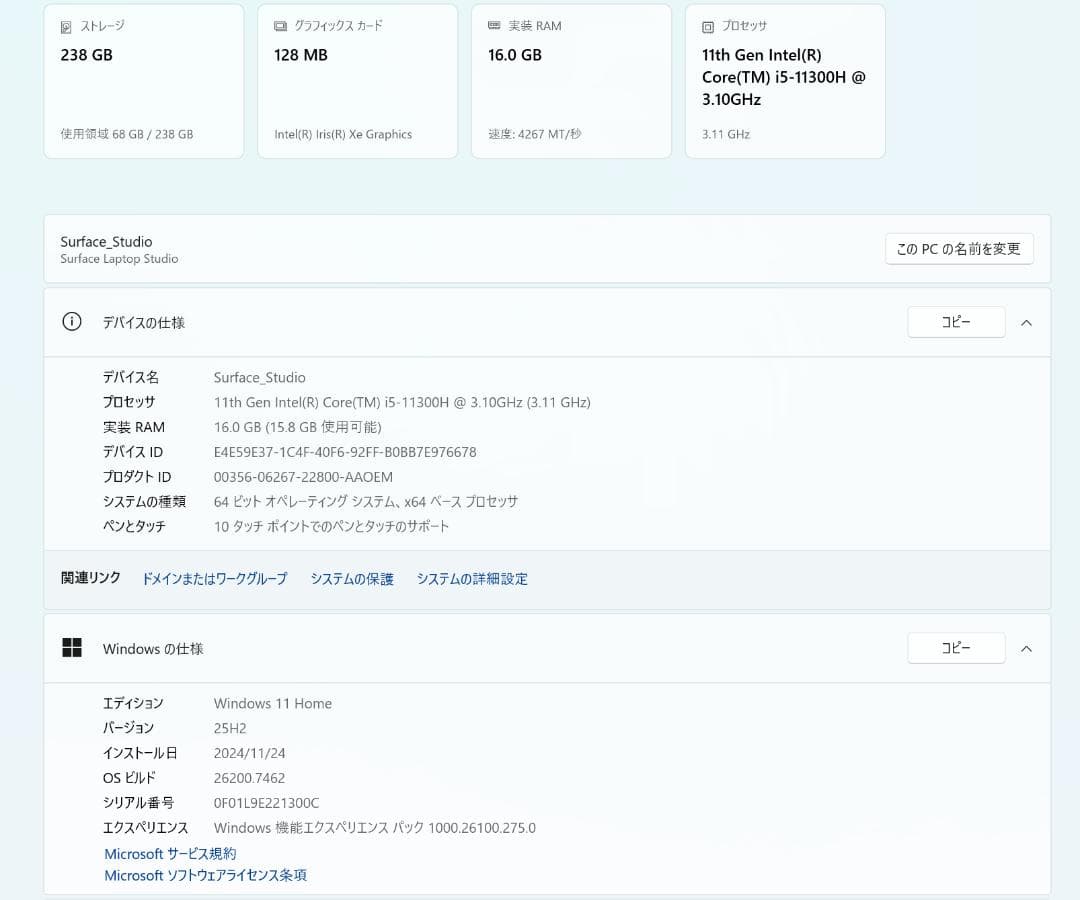
Task: Copy the Windows specifications (Windows の仕様)
Action: point(956,648)
